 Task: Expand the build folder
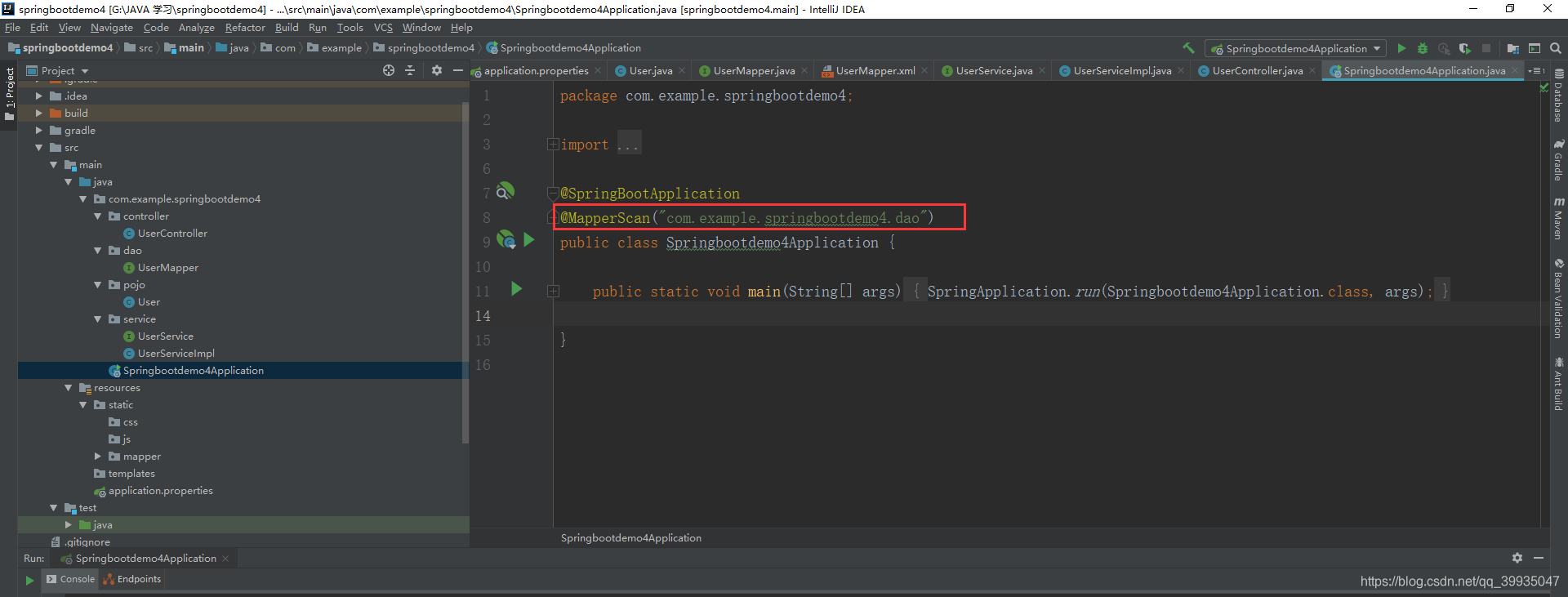pos(38,114)
